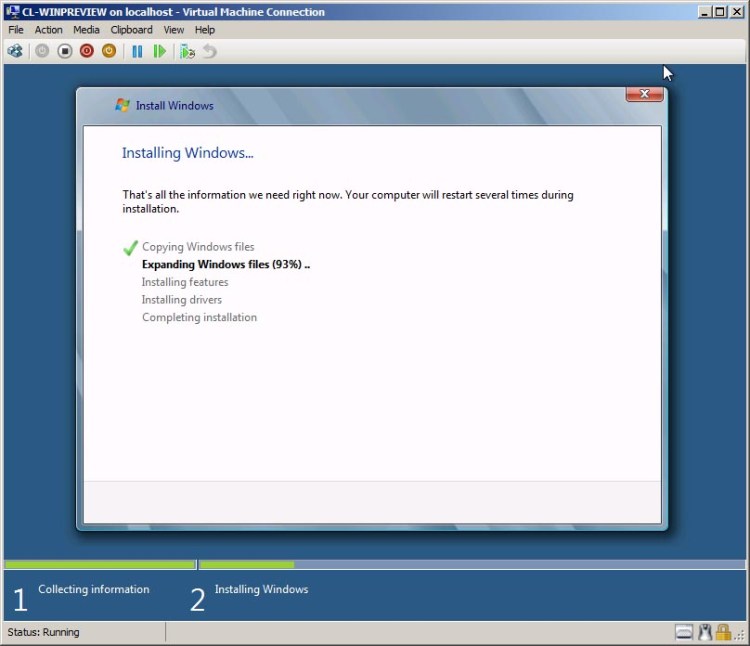The height and width of the screenshot is (646, 750).
Task: Close the Install Windows dialog
Action: (x=644, y=94)
